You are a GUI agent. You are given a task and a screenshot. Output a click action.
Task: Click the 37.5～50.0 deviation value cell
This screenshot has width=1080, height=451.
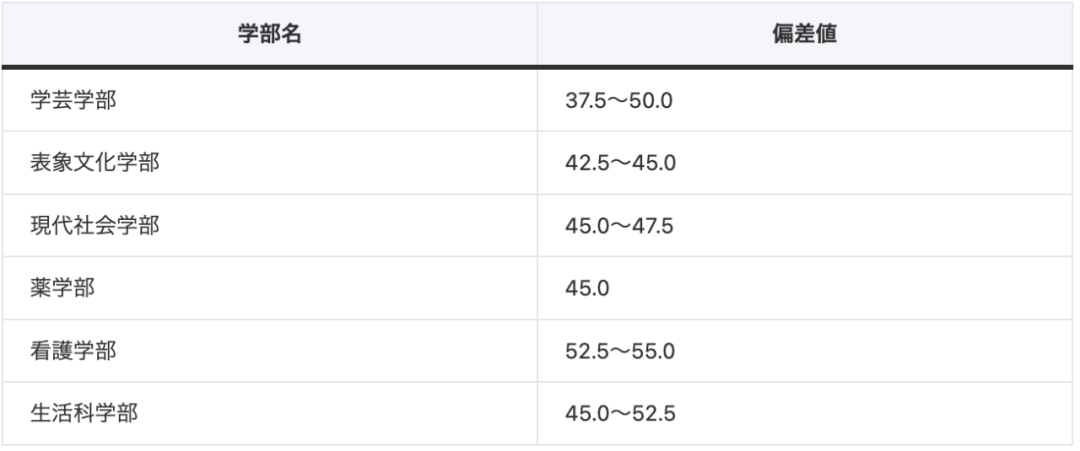[620, 100]
